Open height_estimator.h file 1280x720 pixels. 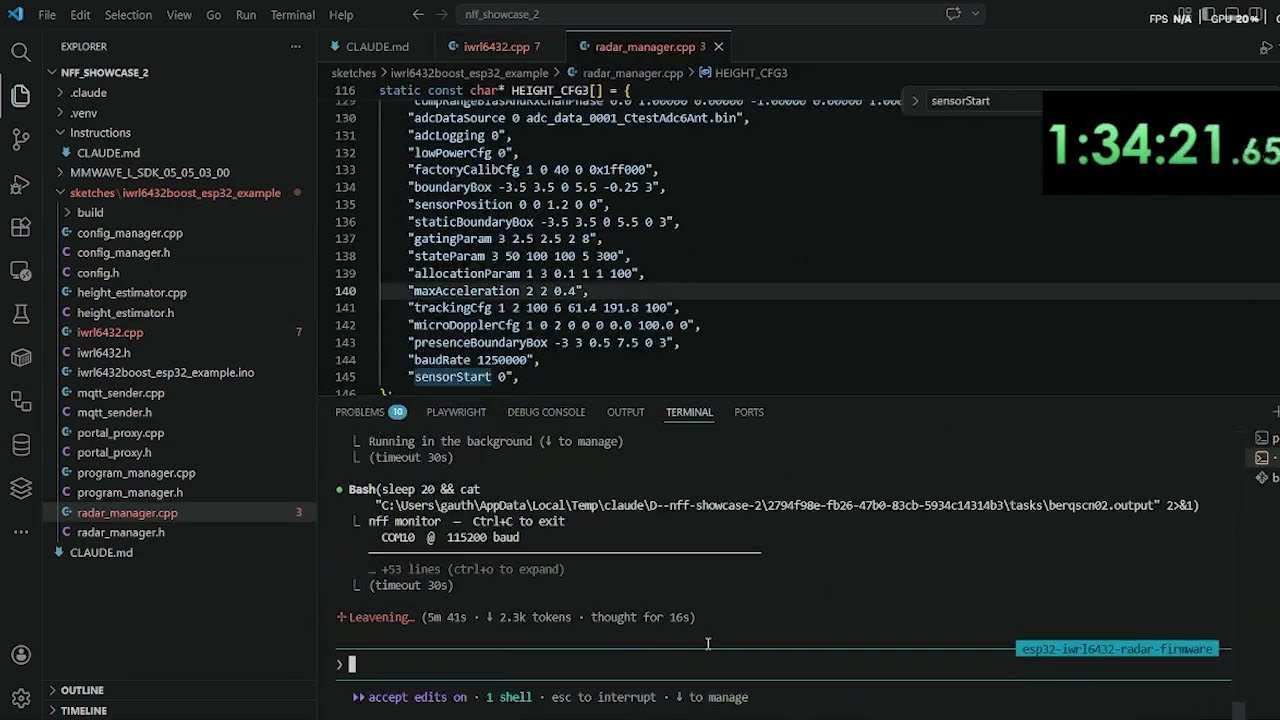pyautogui.click(x=125, y=313)
